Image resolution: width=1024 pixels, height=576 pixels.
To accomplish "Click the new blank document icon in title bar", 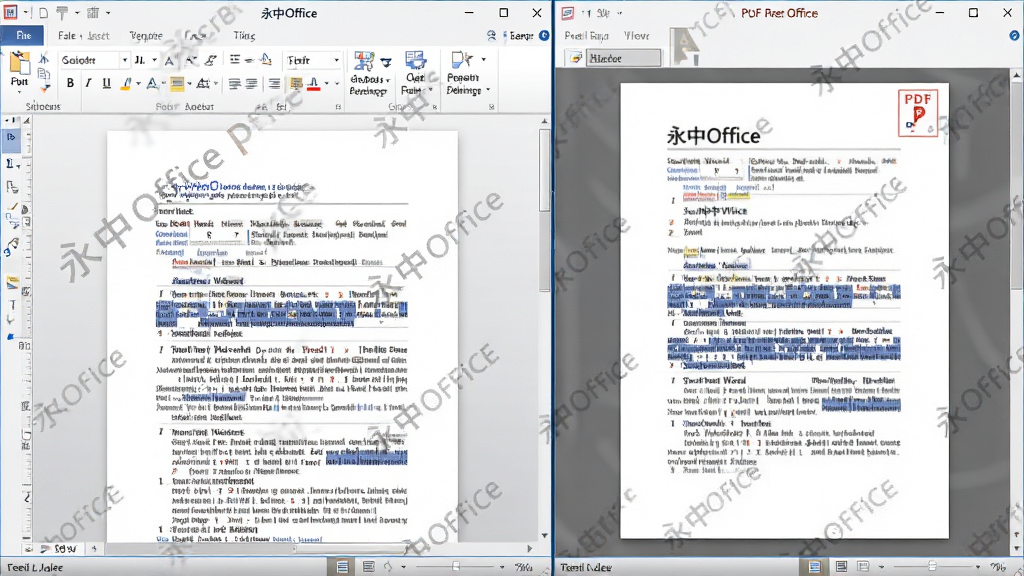I will [x=43, y=12].
